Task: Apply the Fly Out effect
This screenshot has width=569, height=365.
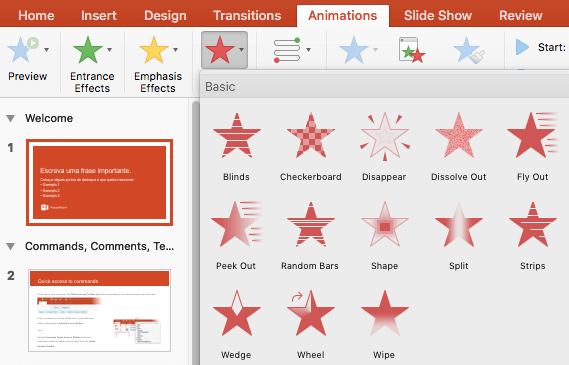Action: click(x=532, y=147)
